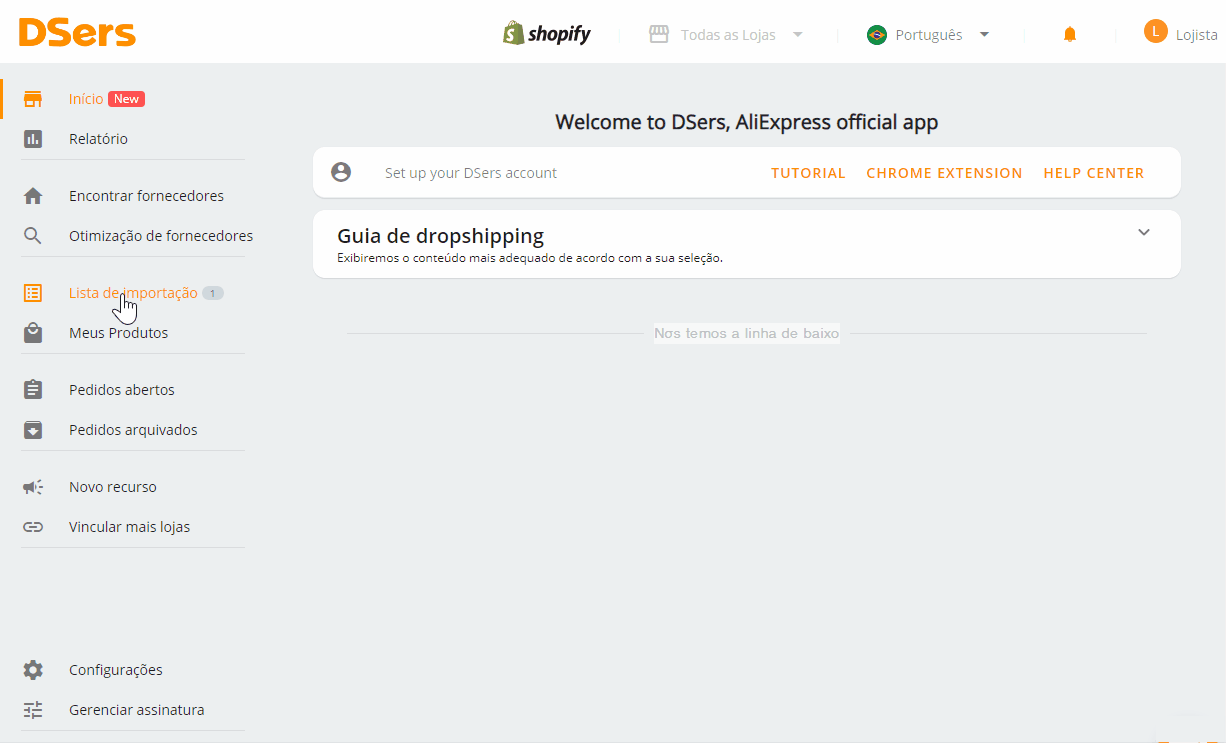Click the import list count badge
1226x743 pixels.
pos(213,293)
